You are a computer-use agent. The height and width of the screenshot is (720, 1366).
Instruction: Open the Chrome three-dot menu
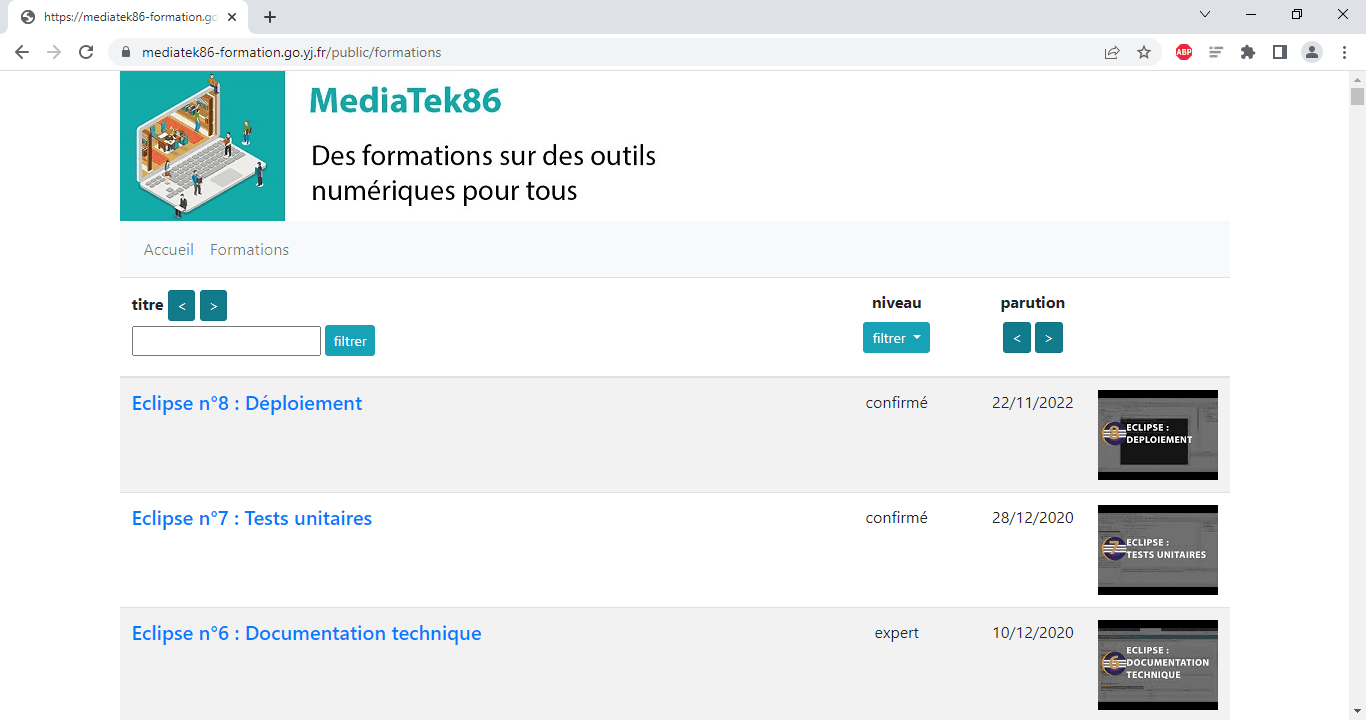click(1344, 52)
